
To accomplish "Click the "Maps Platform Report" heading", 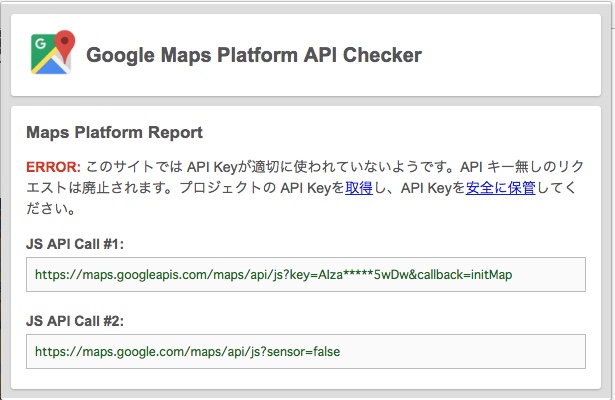I will tap(114, 132).
